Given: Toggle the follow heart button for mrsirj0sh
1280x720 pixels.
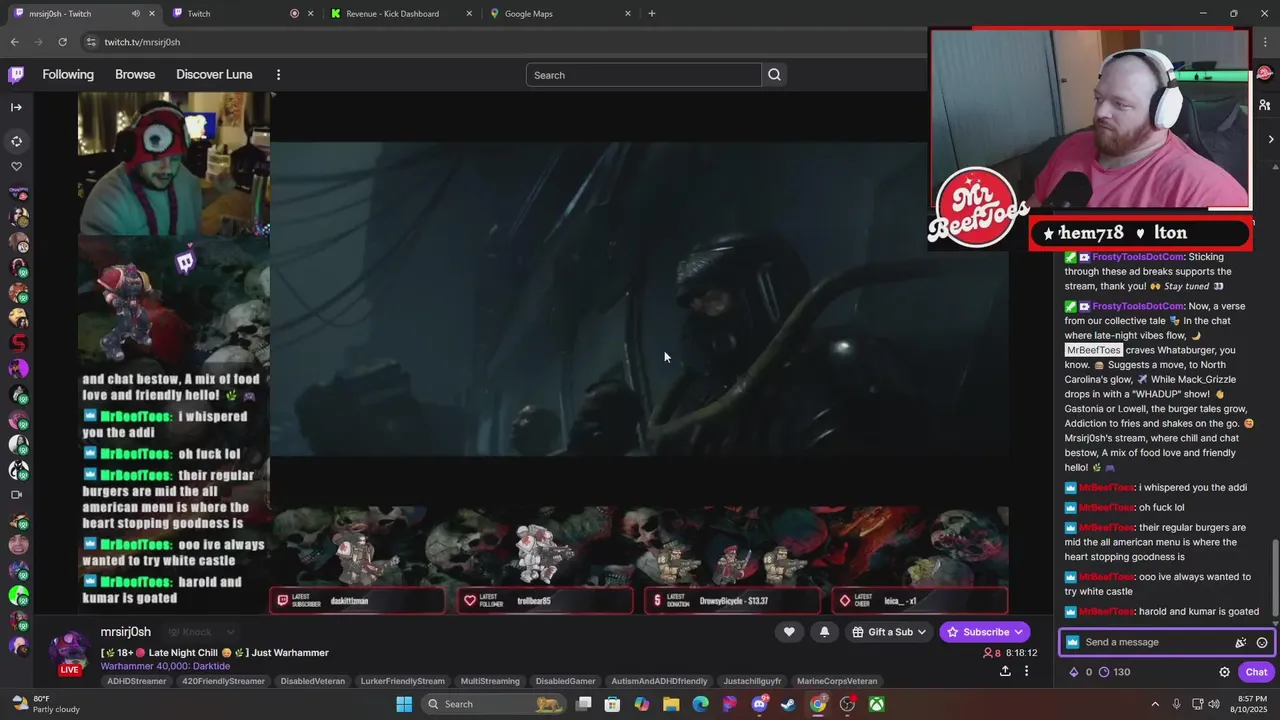Looking at the screenshot, I should [x=789, y=632].
